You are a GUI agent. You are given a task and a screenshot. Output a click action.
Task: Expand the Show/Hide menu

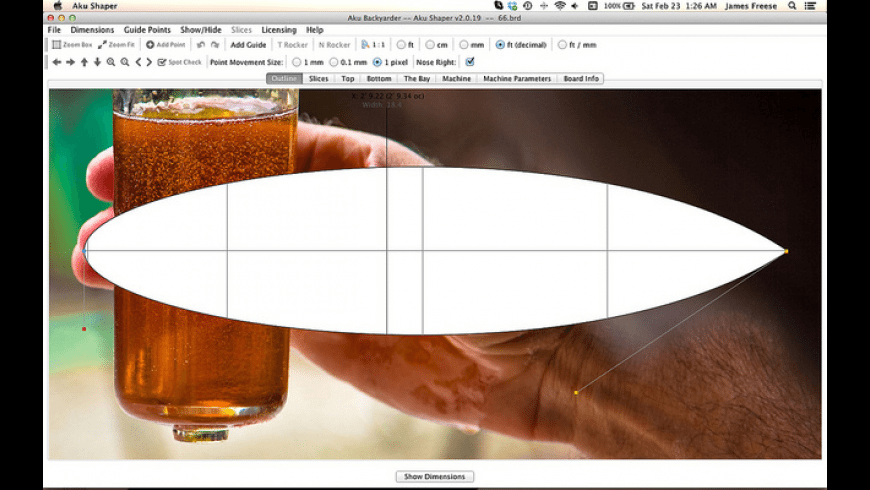tap(201, 30)
